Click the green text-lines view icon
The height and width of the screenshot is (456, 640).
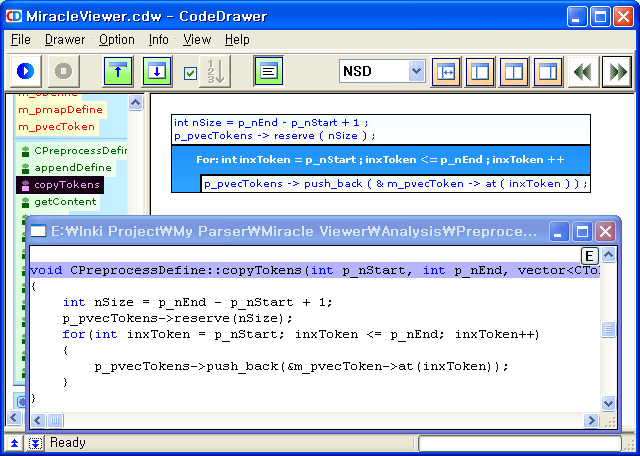pos(268,71)
